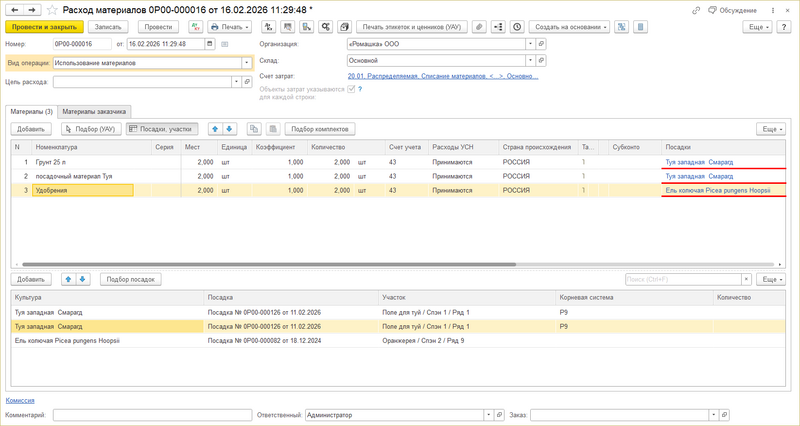Image resolution: width=800 pixels, height=426 pixels.
Task: Toggle the Посадки, участки panel button
Action: [163, 129]
